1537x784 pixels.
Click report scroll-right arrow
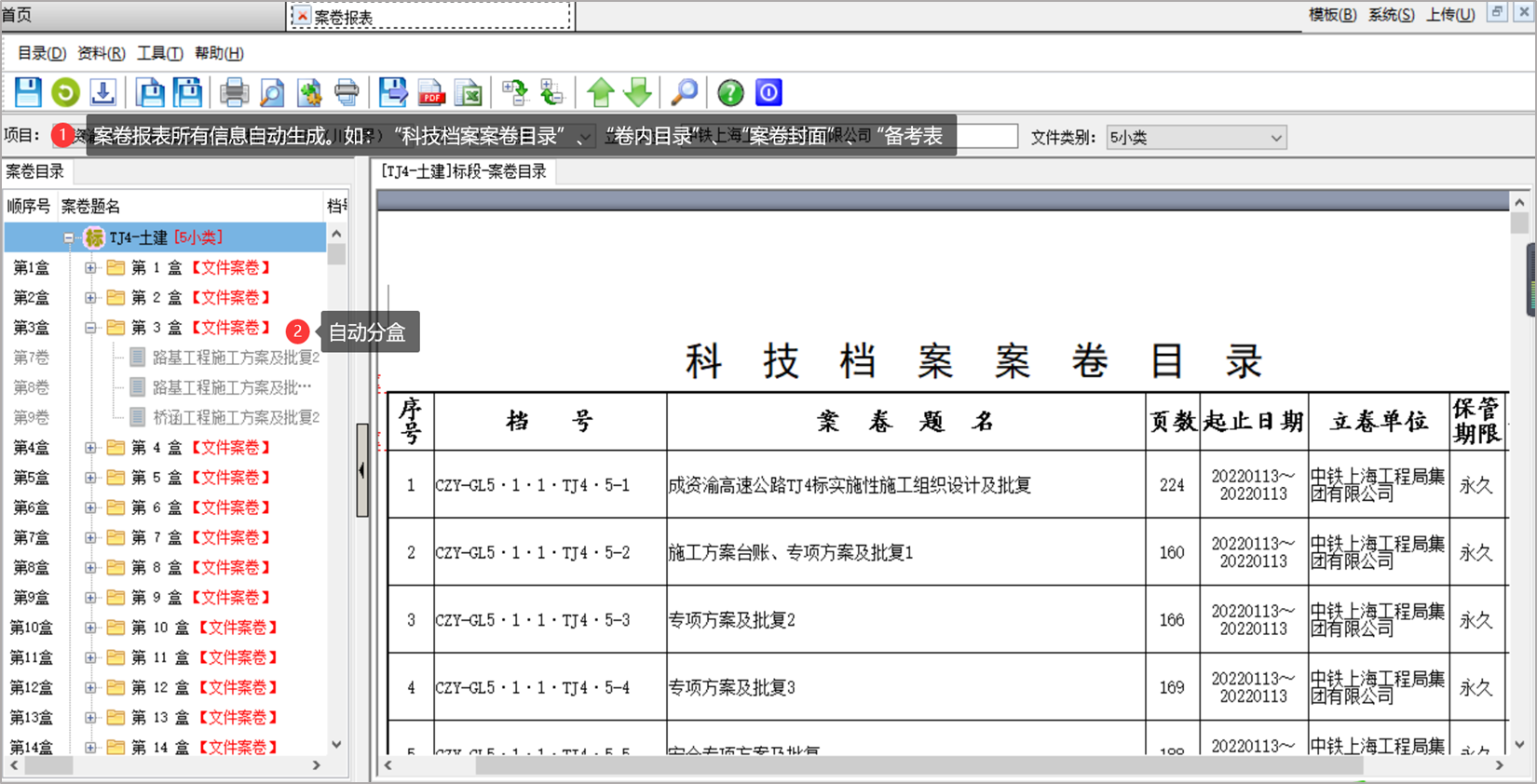[x=1499, y=765]
